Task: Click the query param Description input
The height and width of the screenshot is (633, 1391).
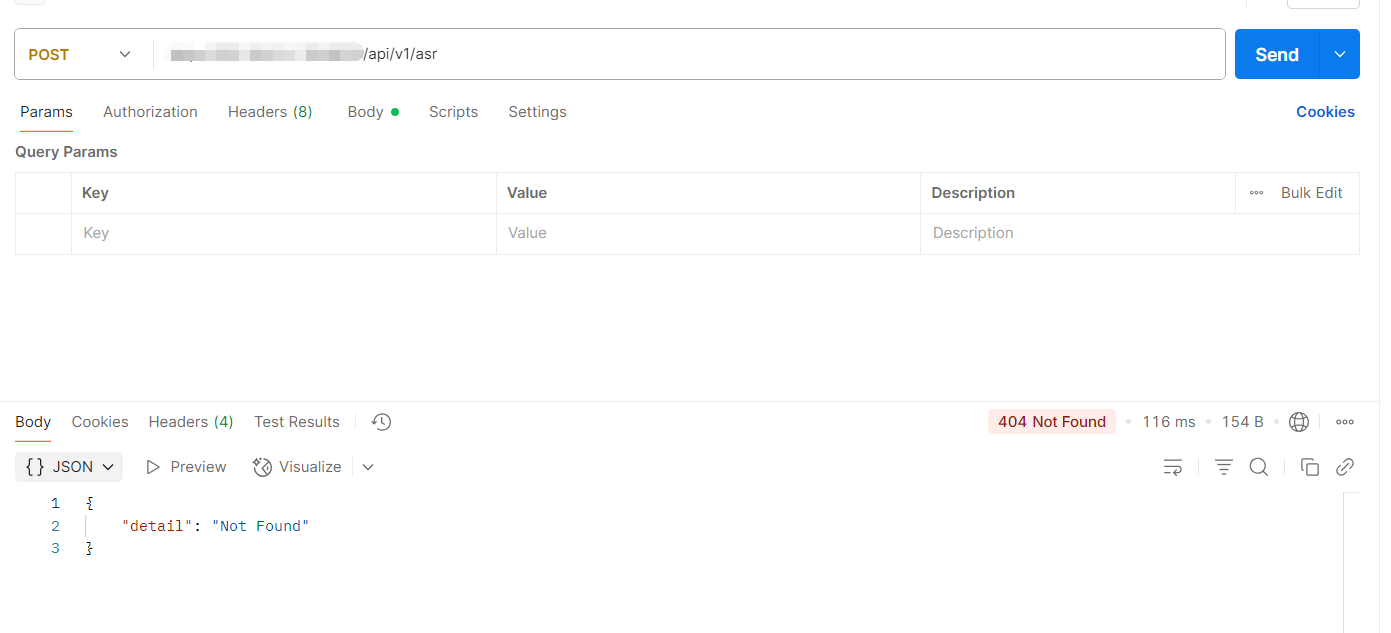Action: pos(1140,234)
